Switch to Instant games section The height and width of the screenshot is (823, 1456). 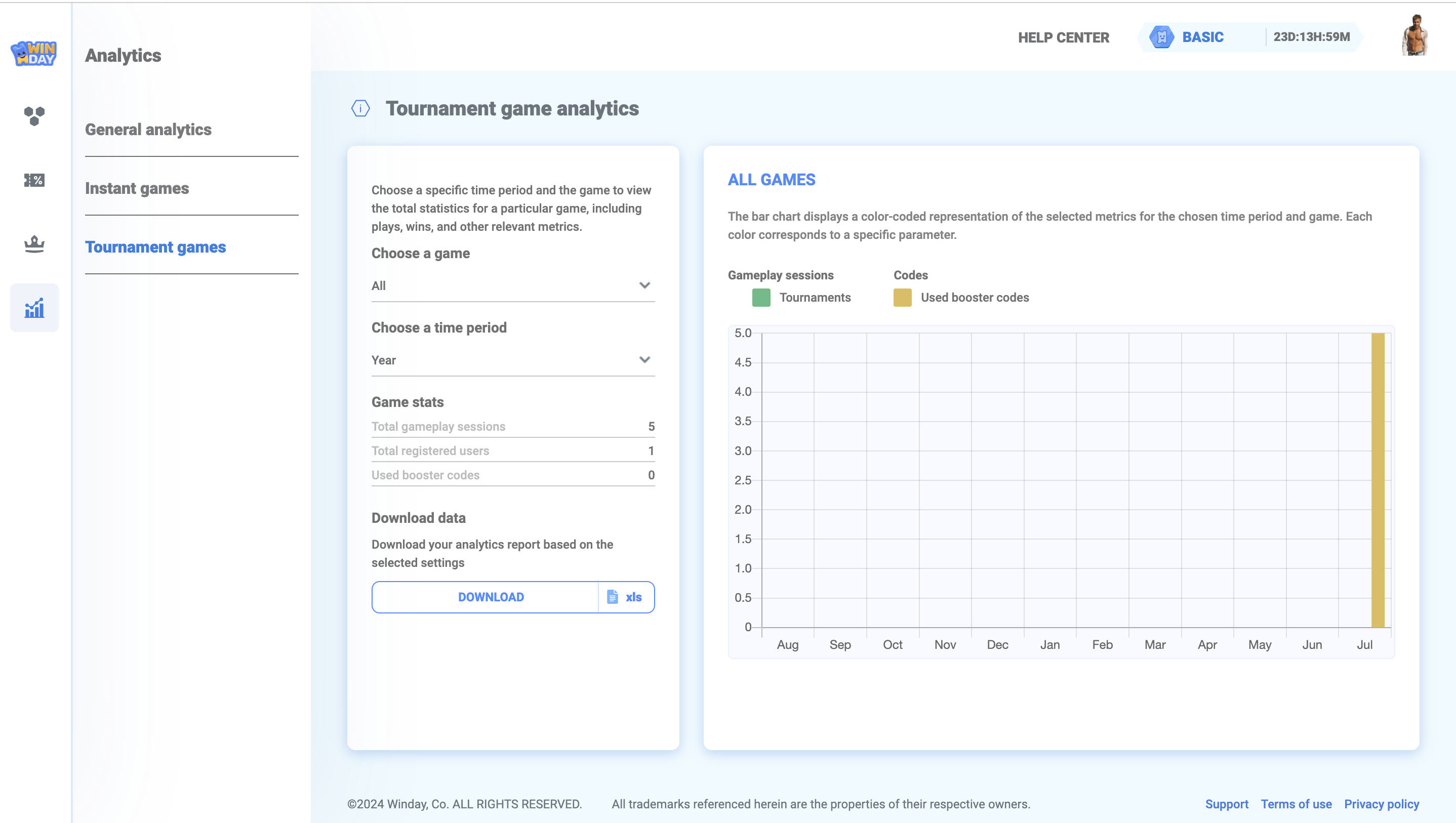[137, 188]
